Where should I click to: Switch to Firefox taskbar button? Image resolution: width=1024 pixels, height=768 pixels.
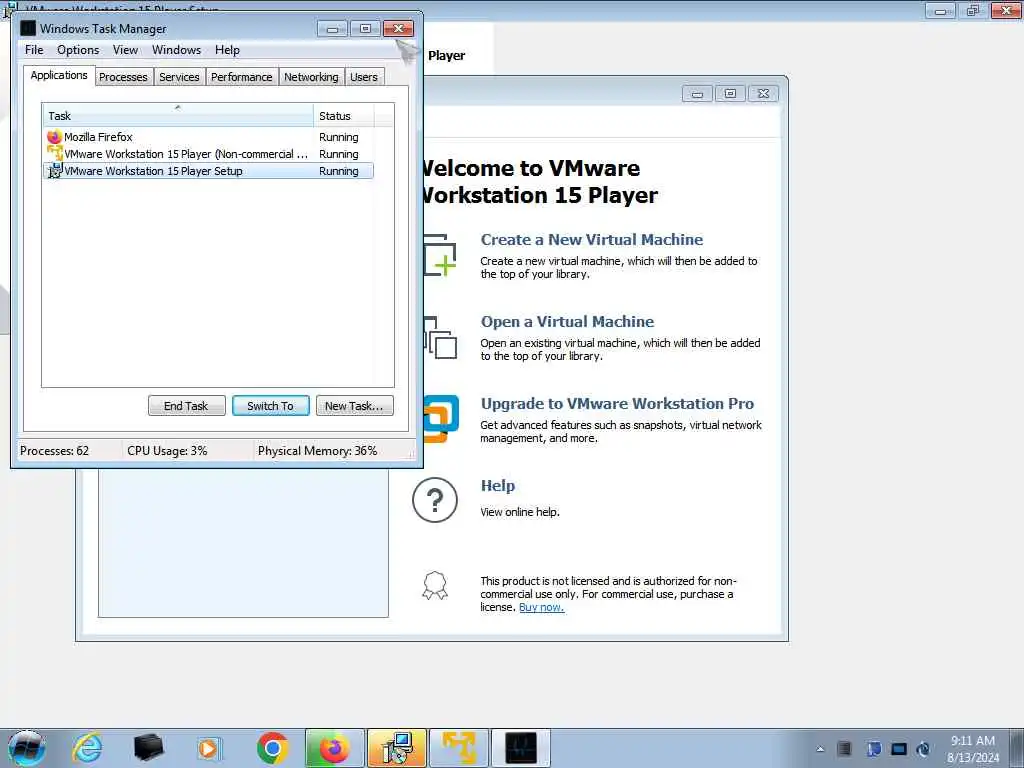[x=334, y=748]
